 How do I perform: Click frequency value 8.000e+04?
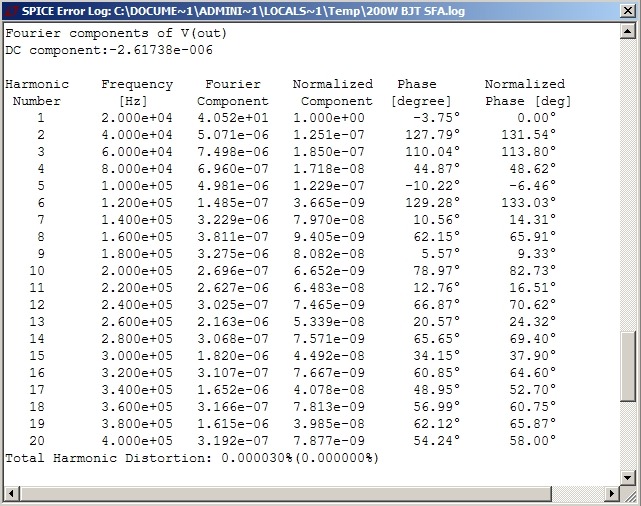coord(137,169)
